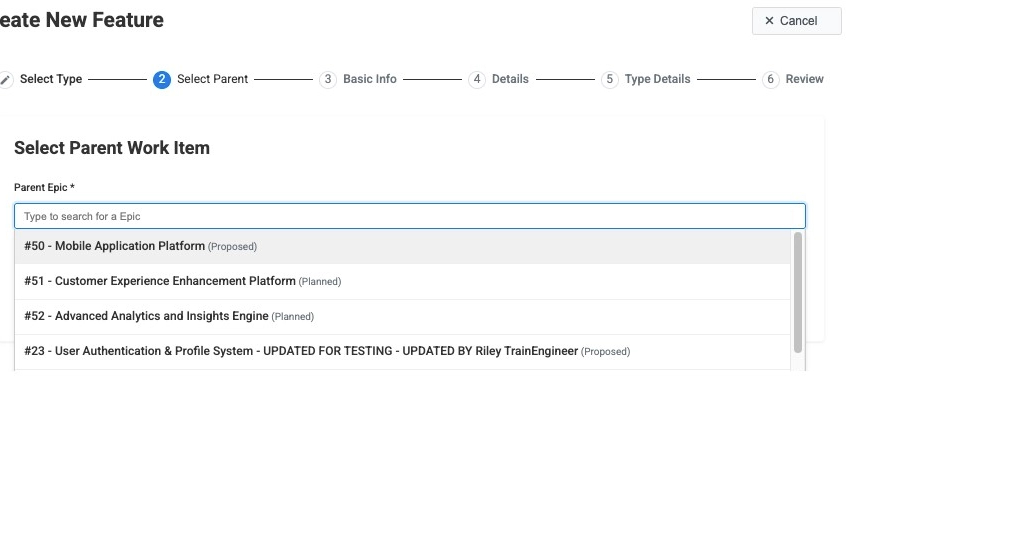1032x547 pixels.
Task: Click the step 4 number circle
Action: pyautogui.click(x=477, y=80)
